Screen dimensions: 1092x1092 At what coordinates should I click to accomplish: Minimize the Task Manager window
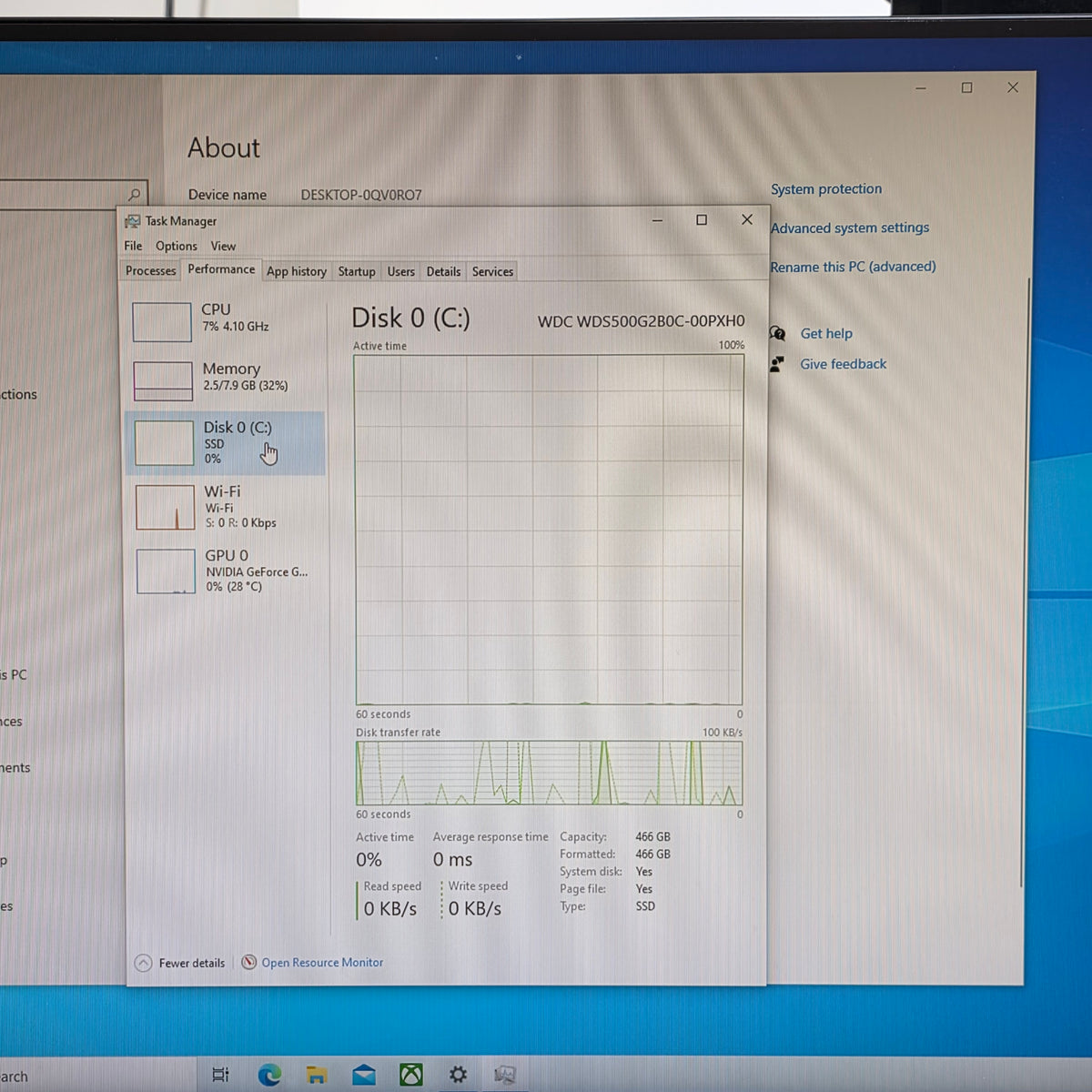click(x=657, y=220)
